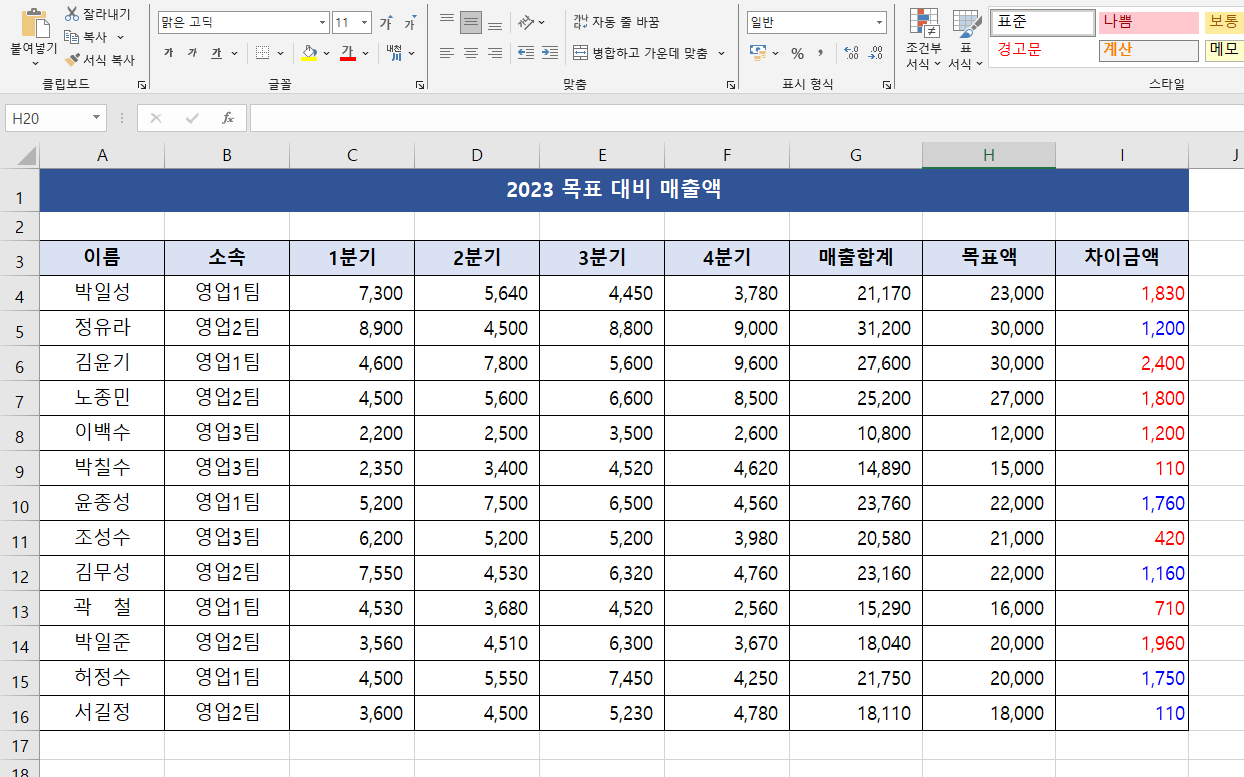
Task: Expand the Copy options arrow
Action: click(120, 37)
